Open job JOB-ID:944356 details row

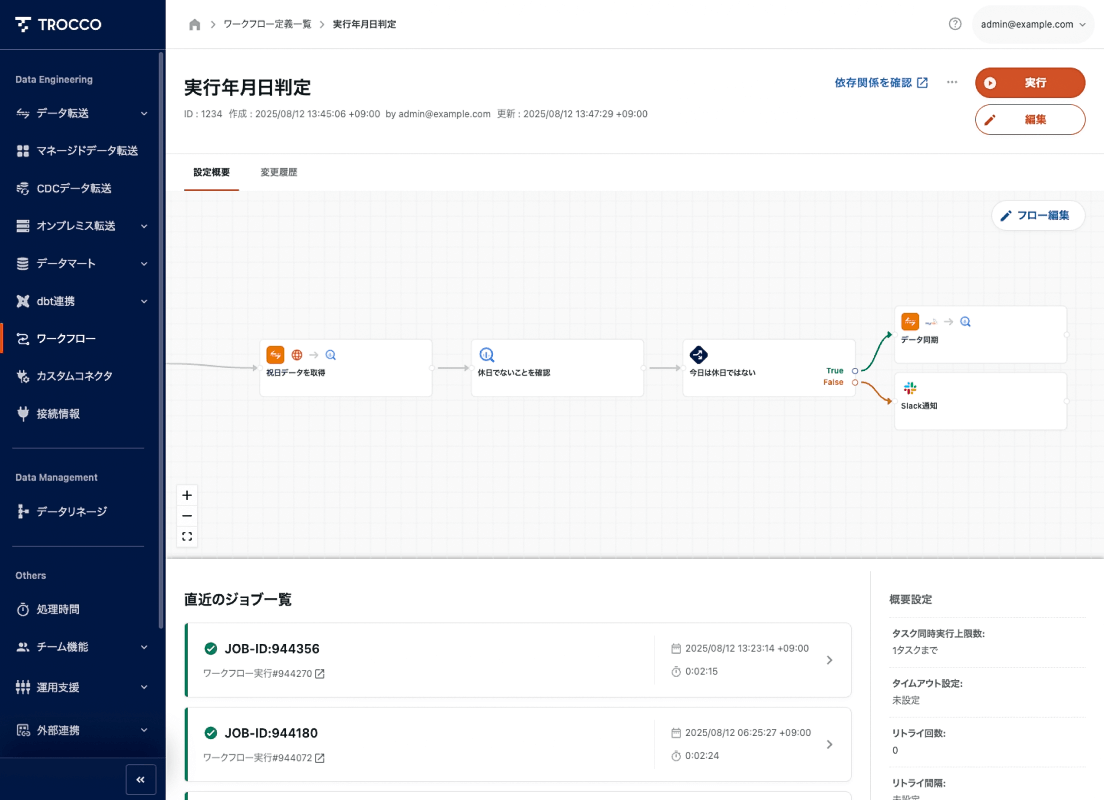point(518,660)
